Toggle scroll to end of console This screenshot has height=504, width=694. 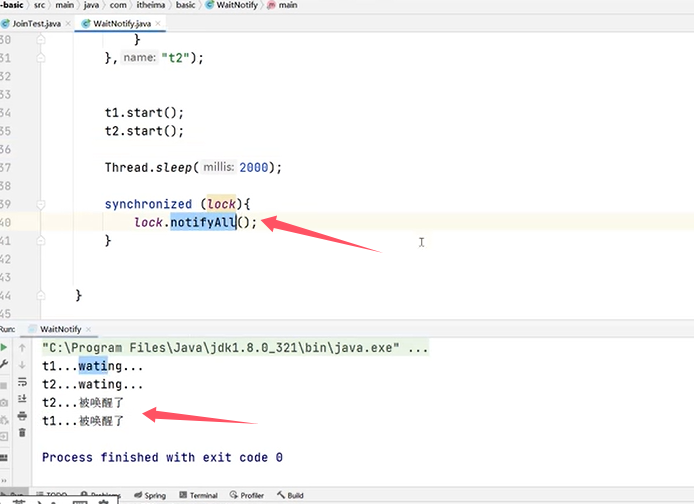click(x=22, y=399)
